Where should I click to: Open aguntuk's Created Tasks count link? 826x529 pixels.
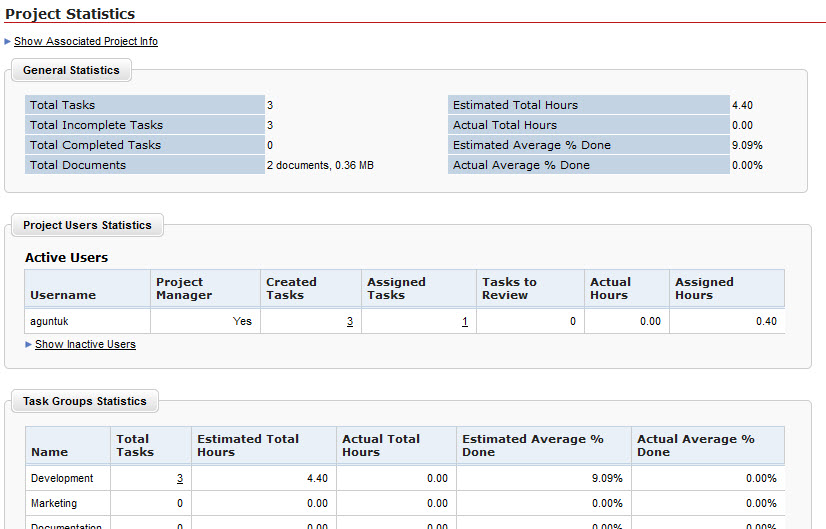coord(350,321)
